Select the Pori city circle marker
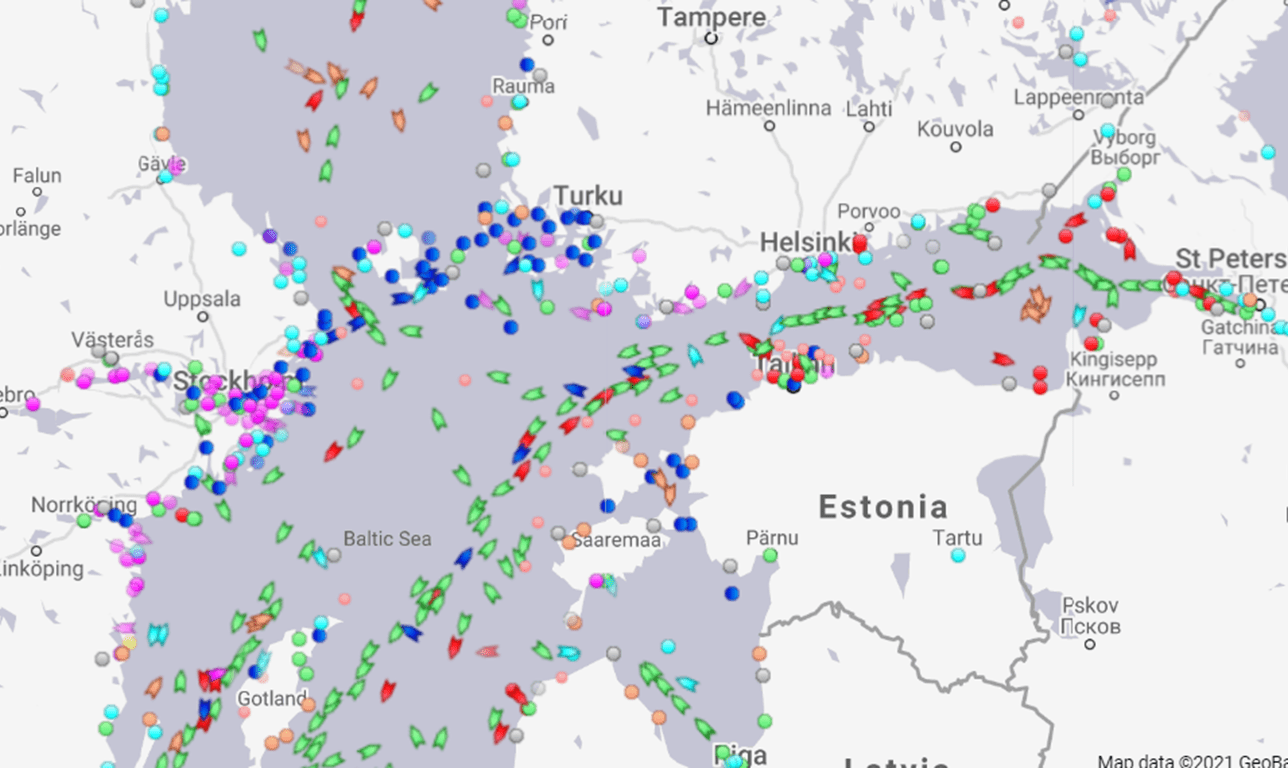This screenshot has width=1288, height=768. coord(548,40)
